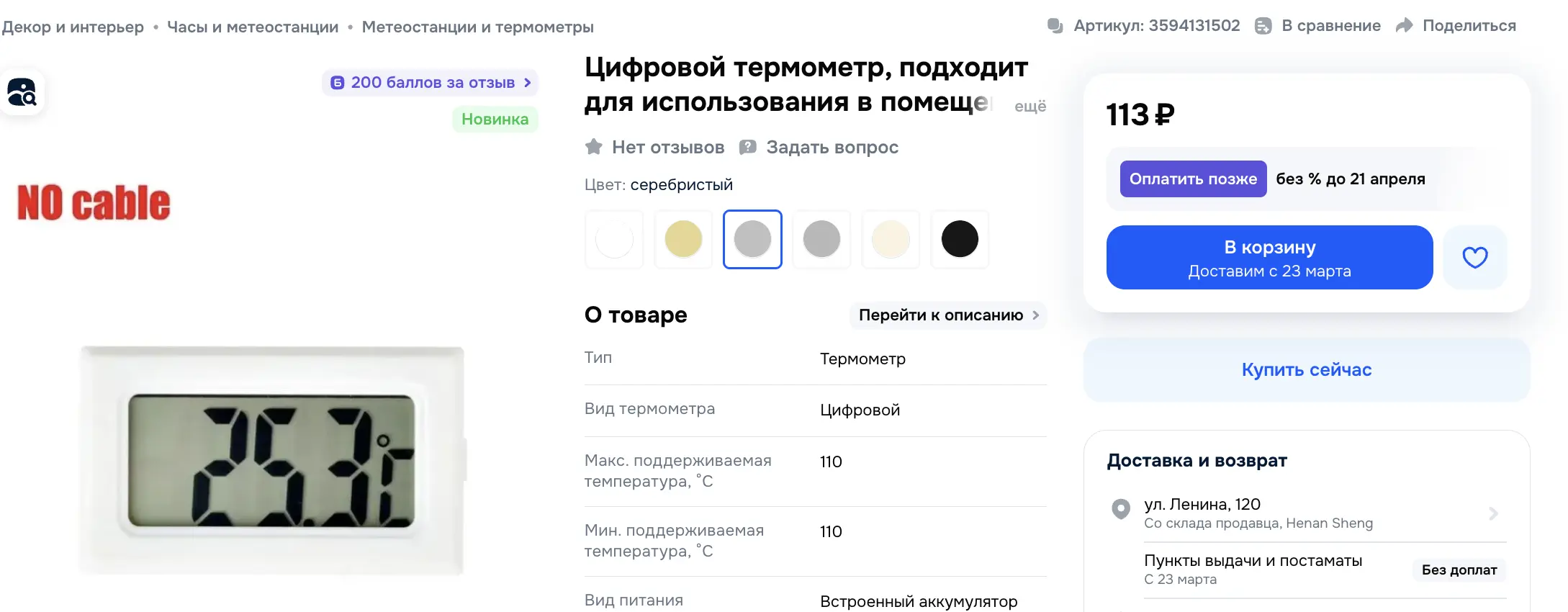Viewport: 1568px width, 612px height.
Task: Click Встроенный аккумулятор power value
Action: [919, 602]
